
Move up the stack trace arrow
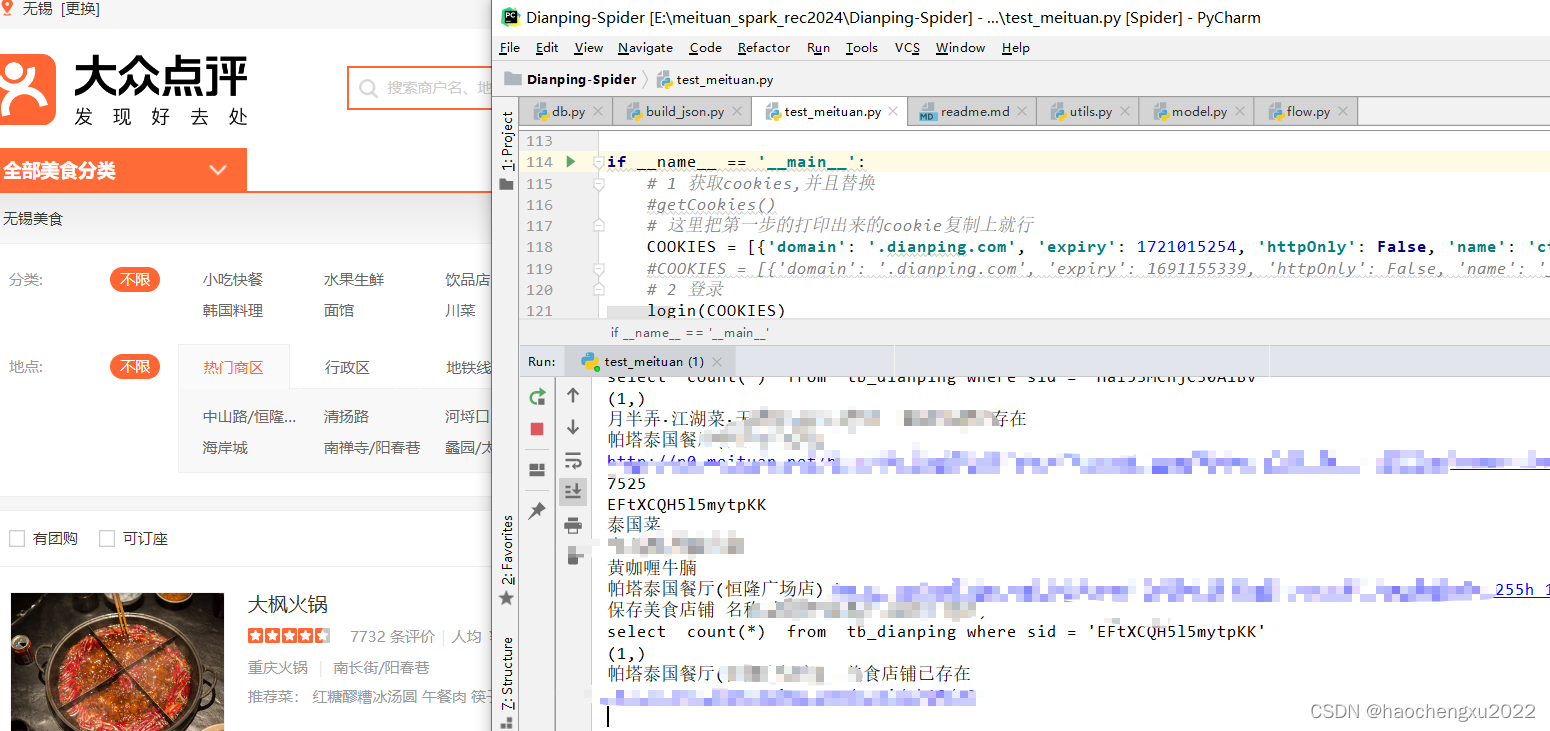[573, 396]
